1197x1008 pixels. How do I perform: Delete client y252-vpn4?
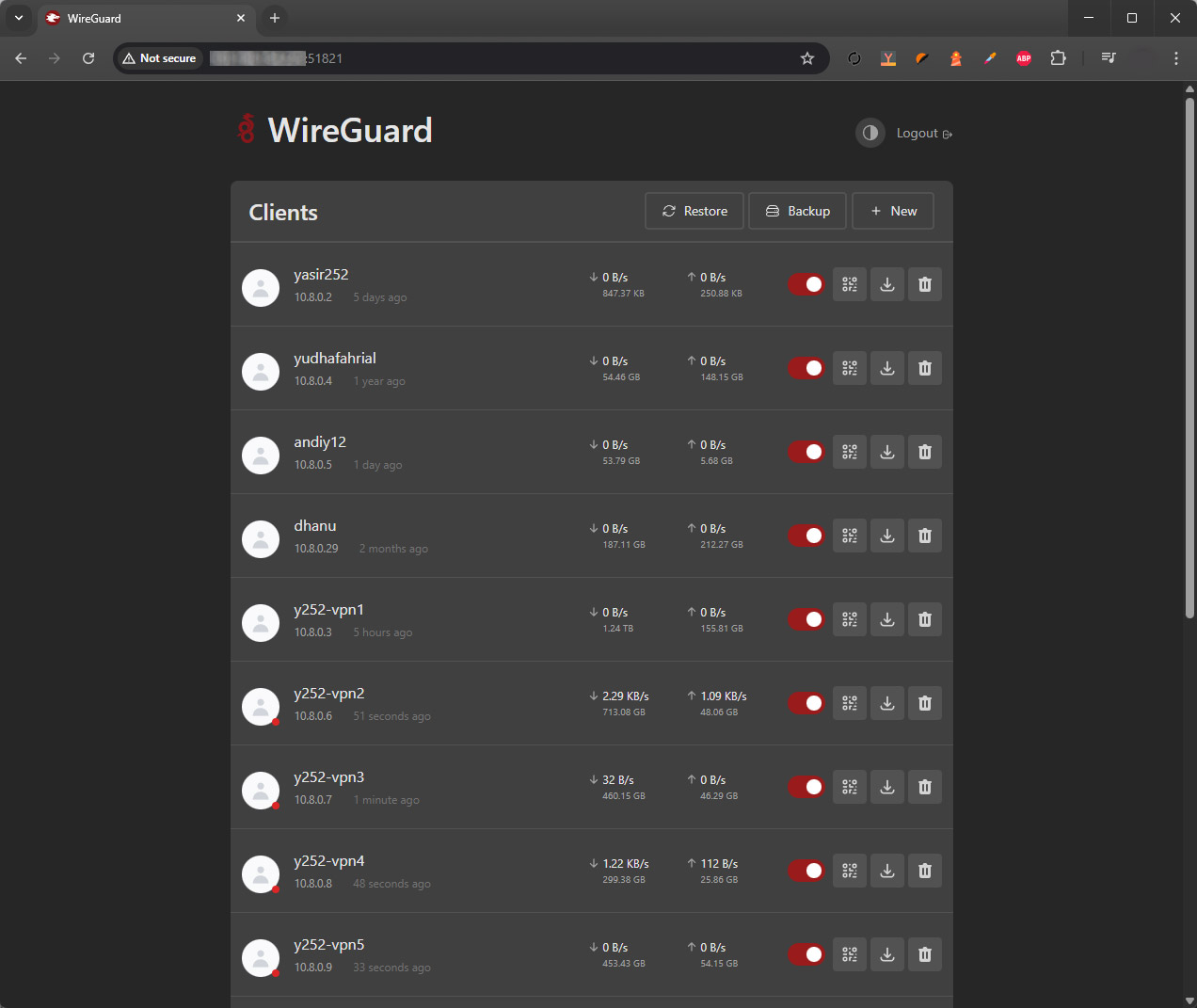925,871
